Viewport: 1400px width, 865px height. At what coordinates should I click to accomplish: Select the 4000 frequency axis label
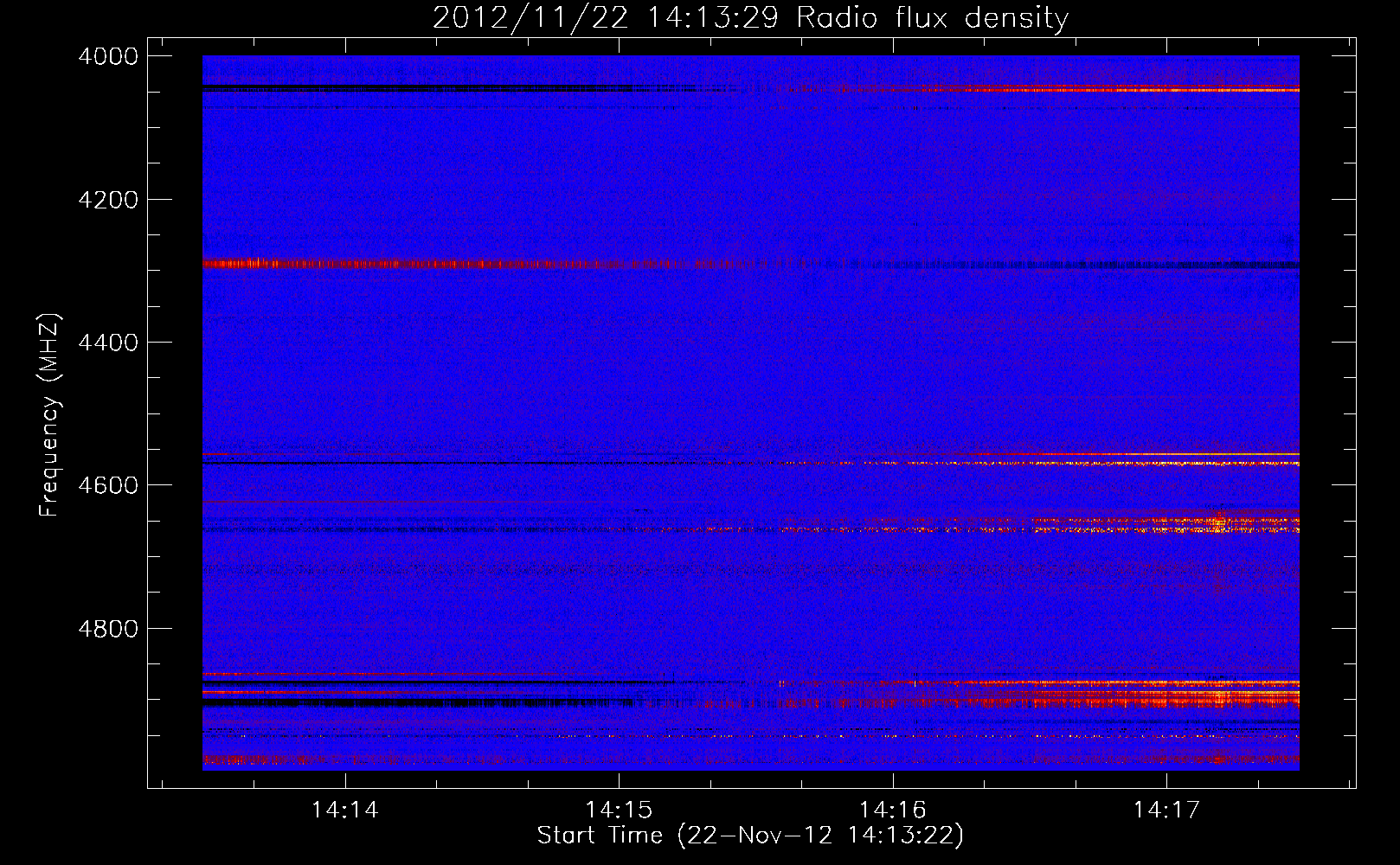pos(108,56)
